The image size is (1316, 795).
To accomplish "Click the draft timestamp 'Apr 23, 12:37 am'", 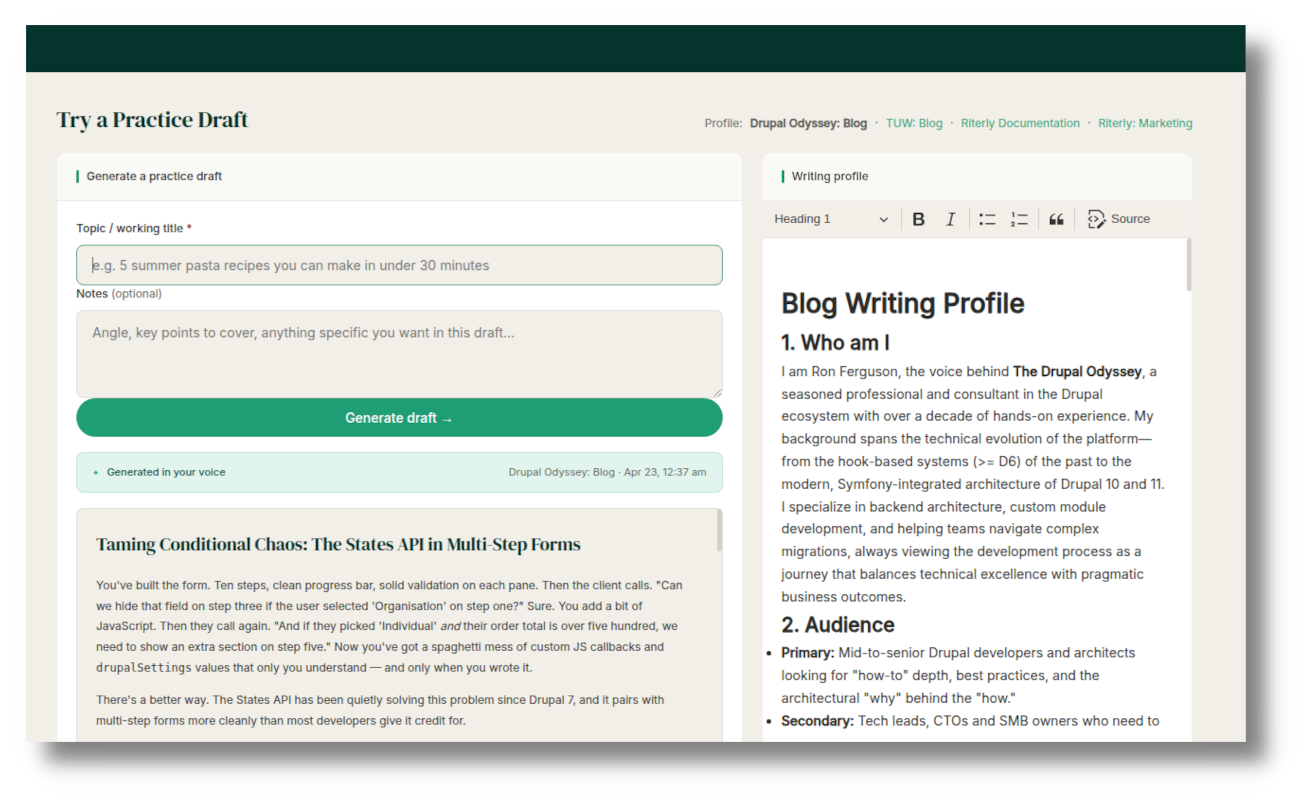I will tap(664, 472).
